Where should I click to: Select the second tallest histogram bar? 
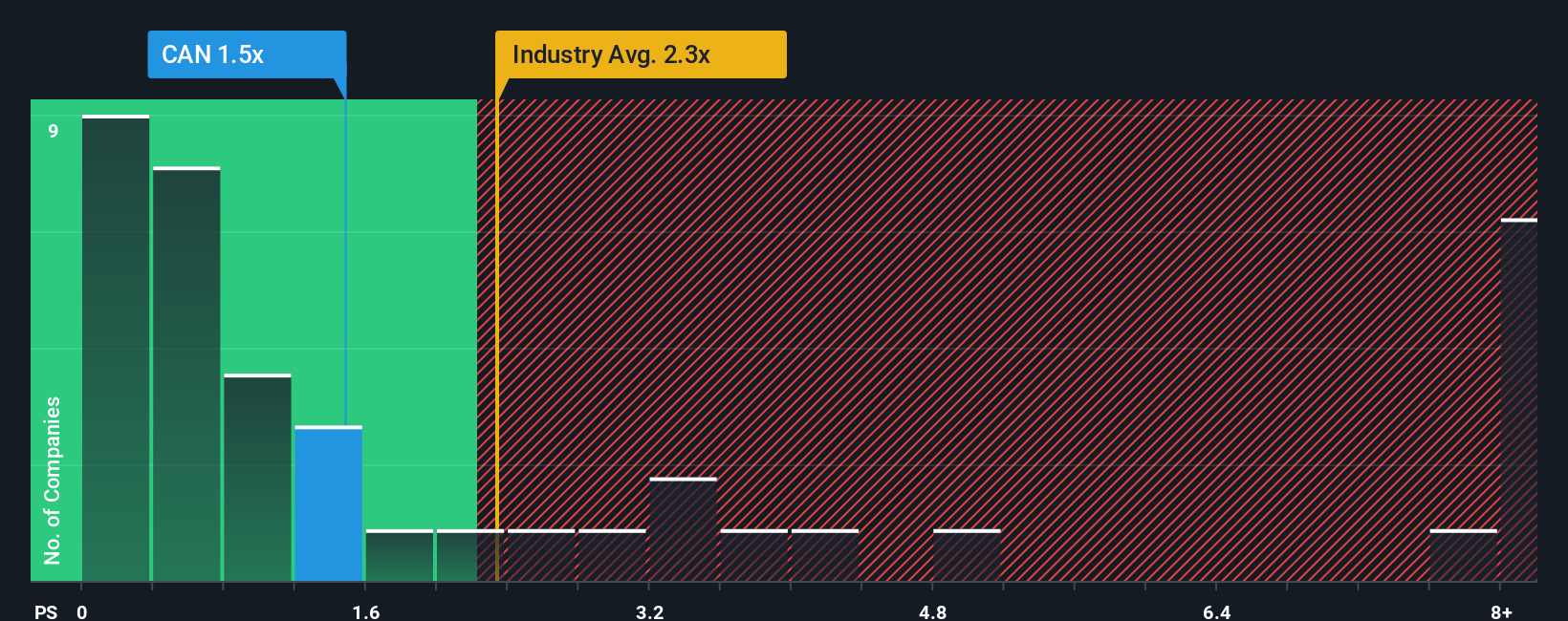186,374
